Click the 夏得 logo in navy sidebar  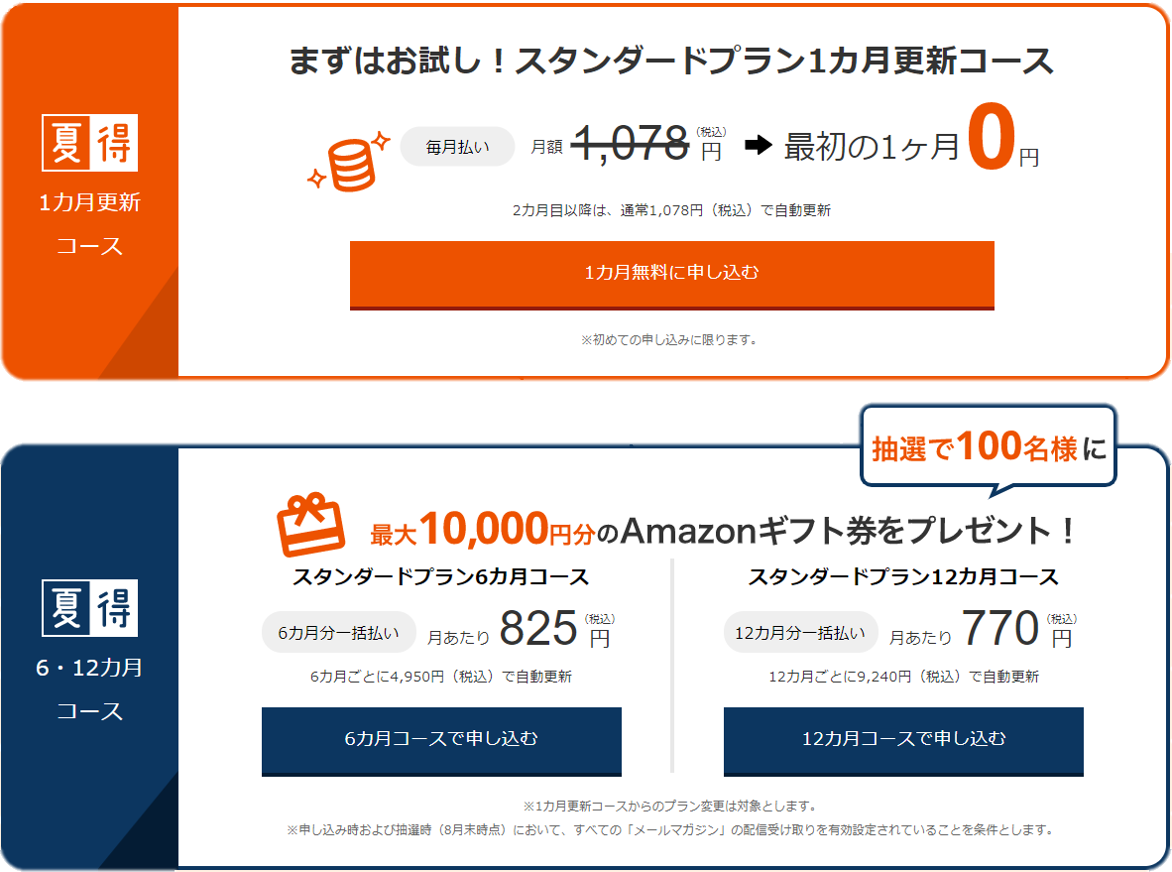point(89,607)
